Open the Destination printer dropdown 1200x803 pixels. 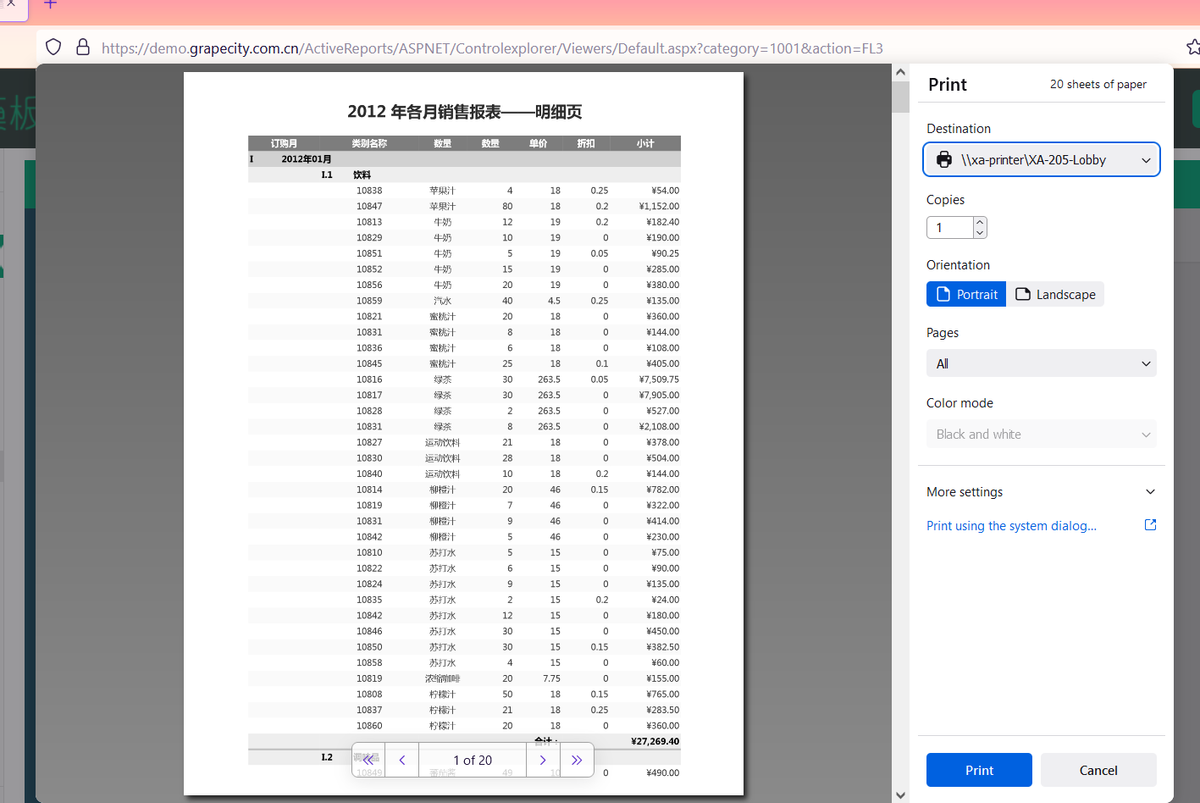pos(1041,159)
